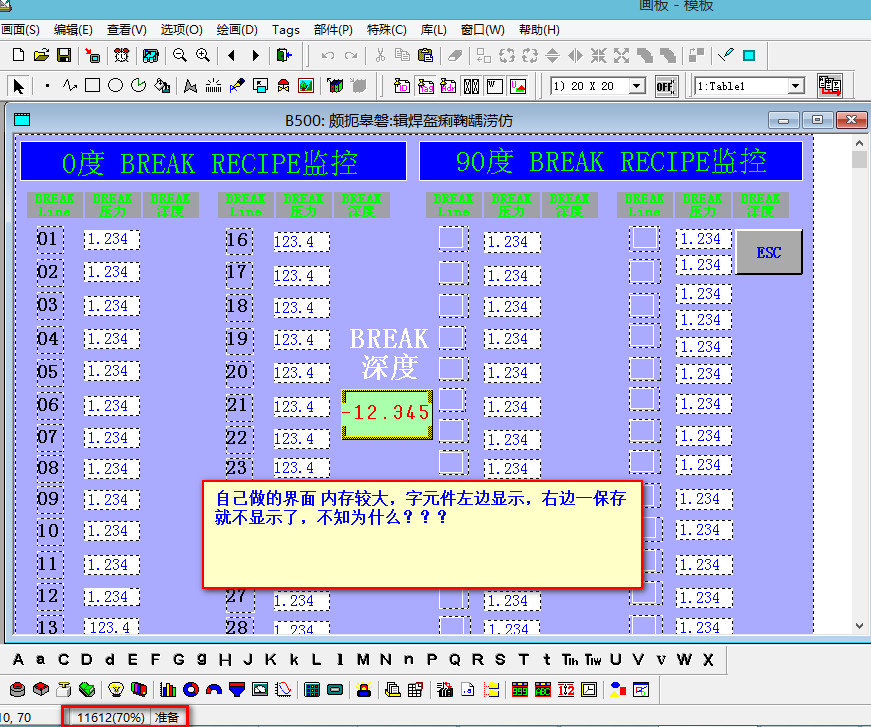Open the 绘画(D) menu
This screenshot has width=871, height=727.
pos(236,30)
